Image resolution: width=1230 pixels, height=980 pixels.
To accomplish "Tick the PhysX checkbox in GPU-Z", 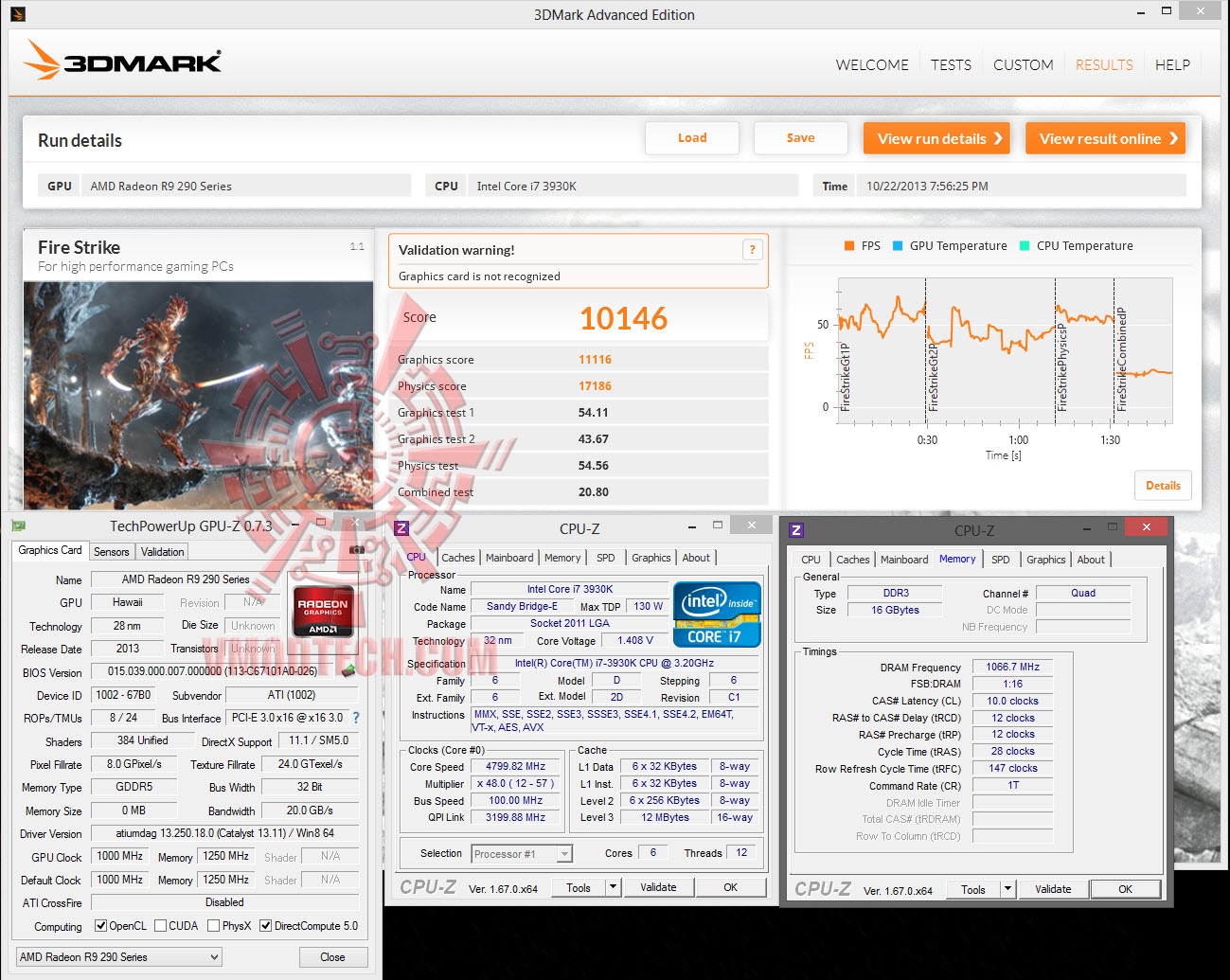I will (x=213, y=926).
